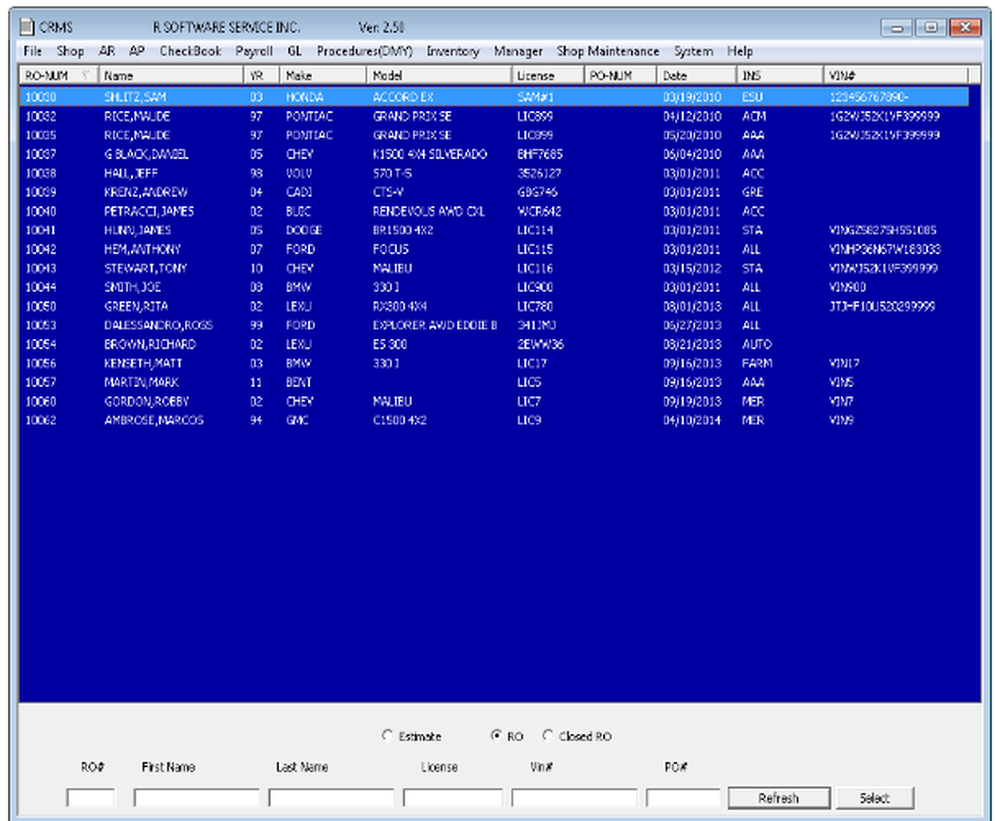Image resolution: width=1000 pixels, height=821 pixels.
Task: Select the HUNN,JAMES row
Action: pyautogui.click(x=494, y=230)
